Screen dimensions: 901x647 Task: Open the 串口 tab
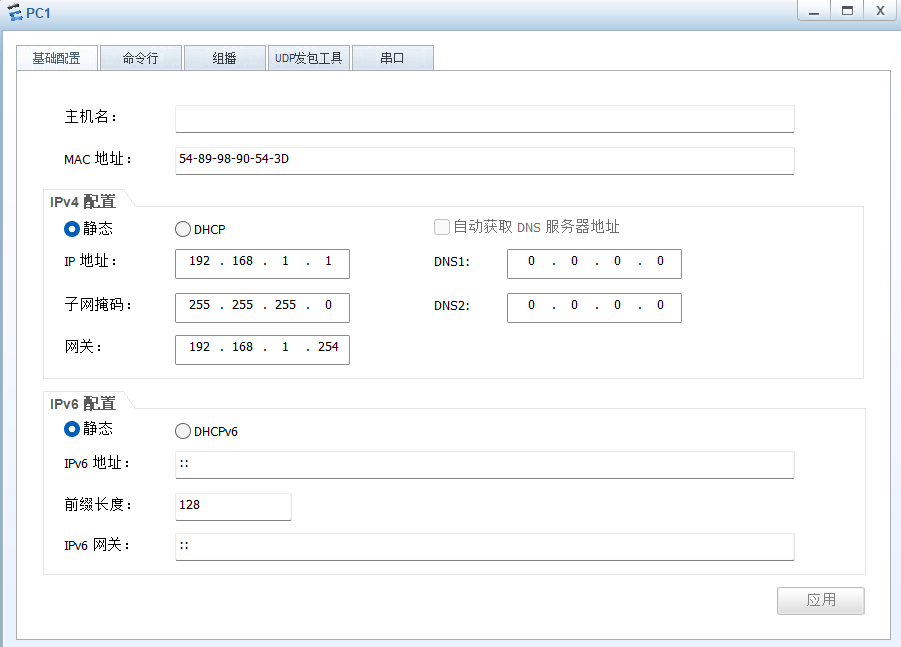(x=392, y=57)
